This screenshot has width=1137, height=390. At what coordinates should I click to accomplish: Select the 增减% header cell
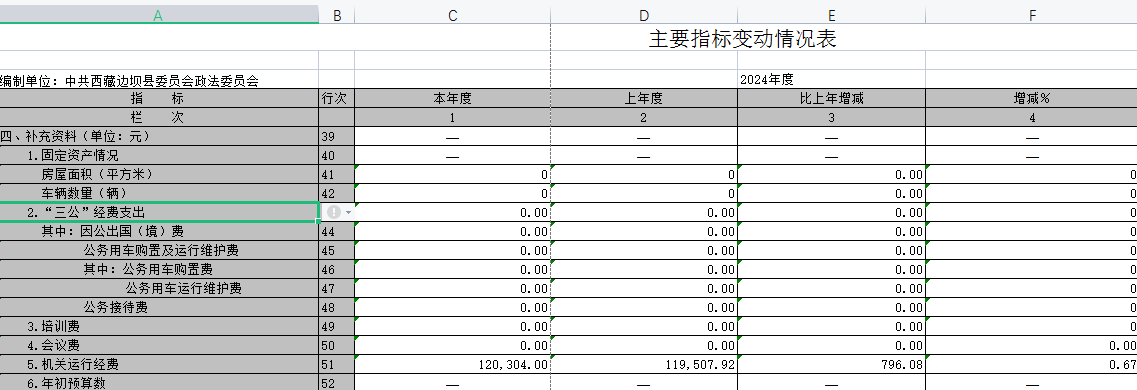tap(1031, 99)
